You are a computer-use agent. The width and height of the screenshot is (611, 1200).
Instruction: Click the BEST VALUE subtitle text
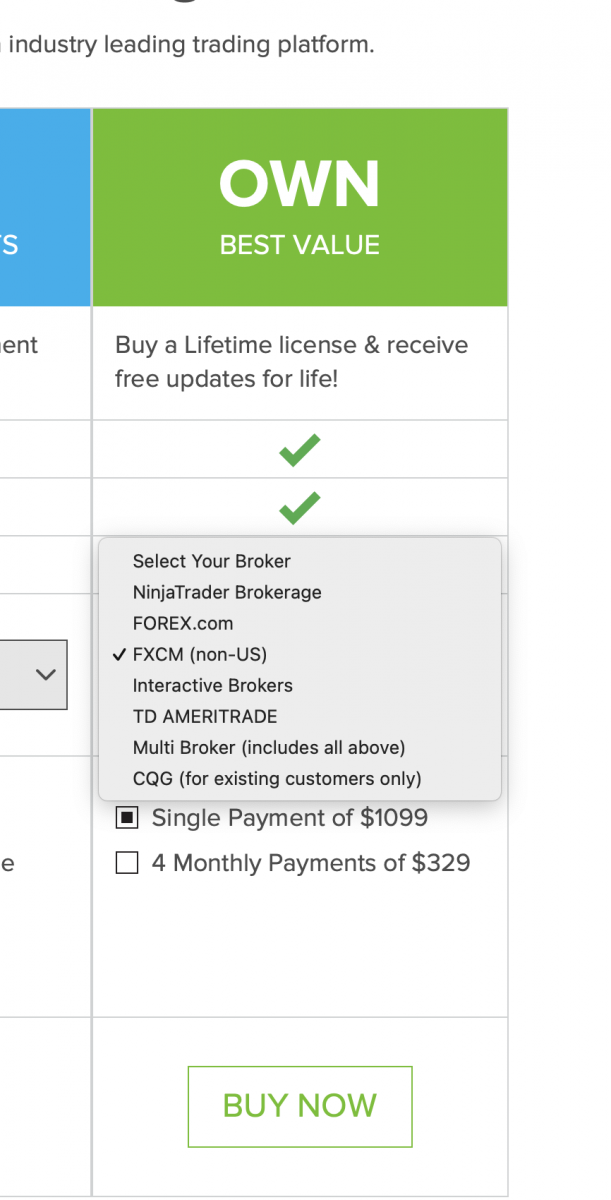click(x=300, y=245)
